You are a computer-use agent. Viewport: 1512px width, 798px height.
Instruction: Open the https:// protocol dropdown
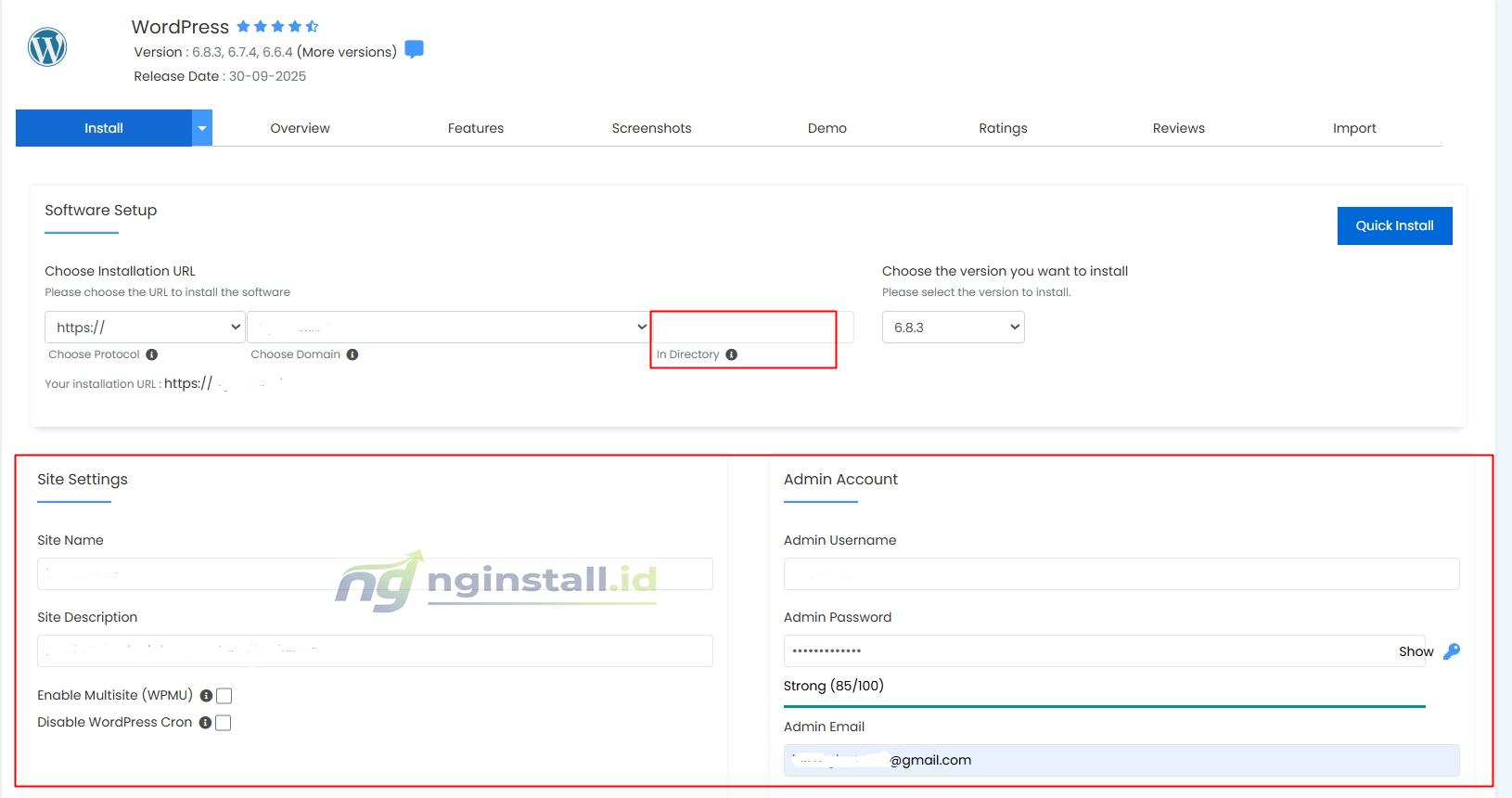(145, 327)
